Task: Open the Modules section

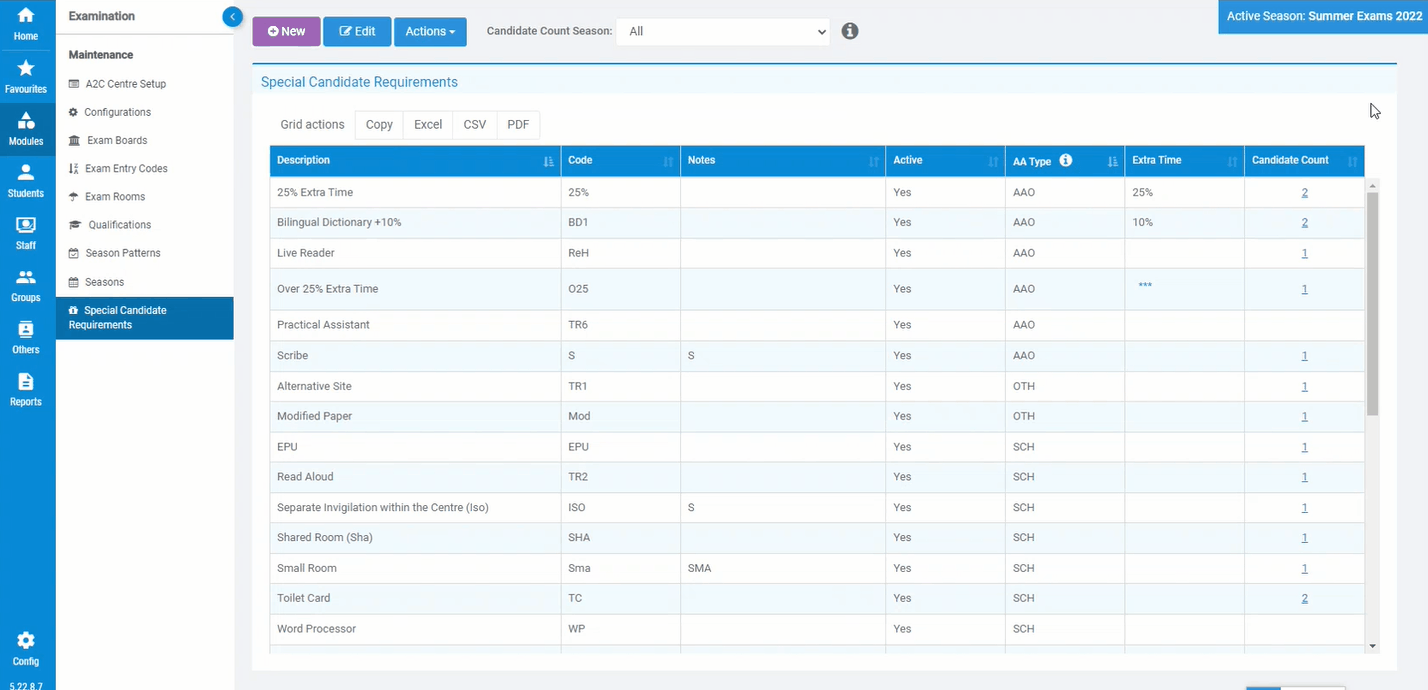Action: pyautogui.click(x=26, y=128)
